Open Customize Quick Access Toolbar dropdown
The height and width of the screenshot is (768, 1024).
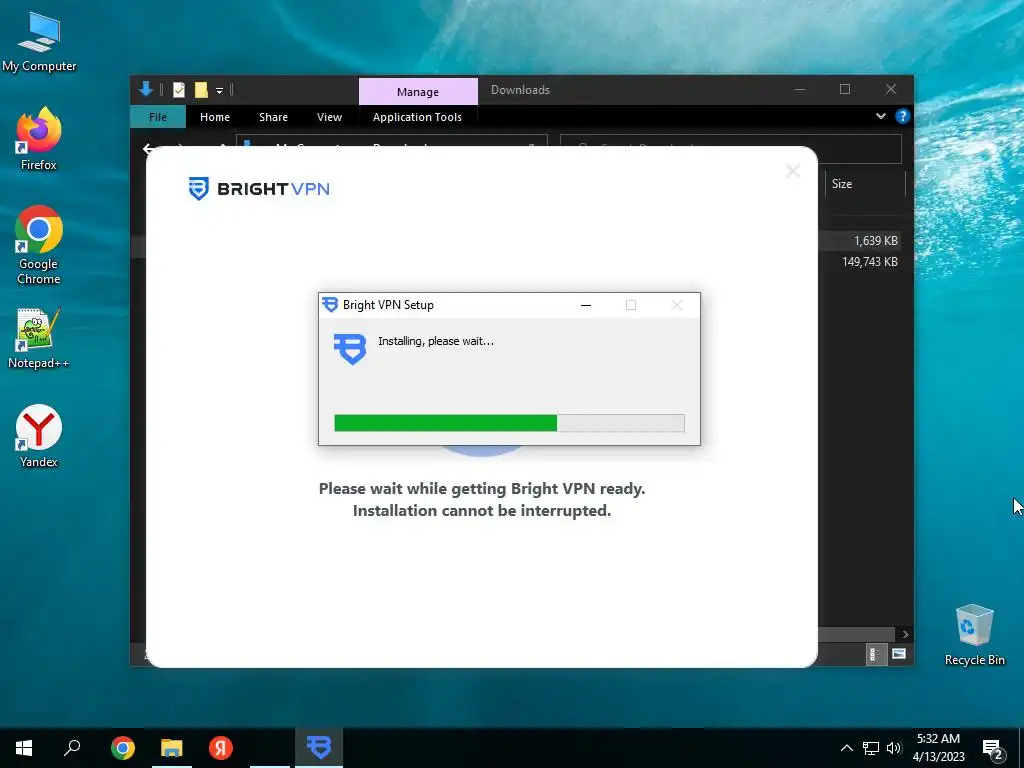coord(219,91)
